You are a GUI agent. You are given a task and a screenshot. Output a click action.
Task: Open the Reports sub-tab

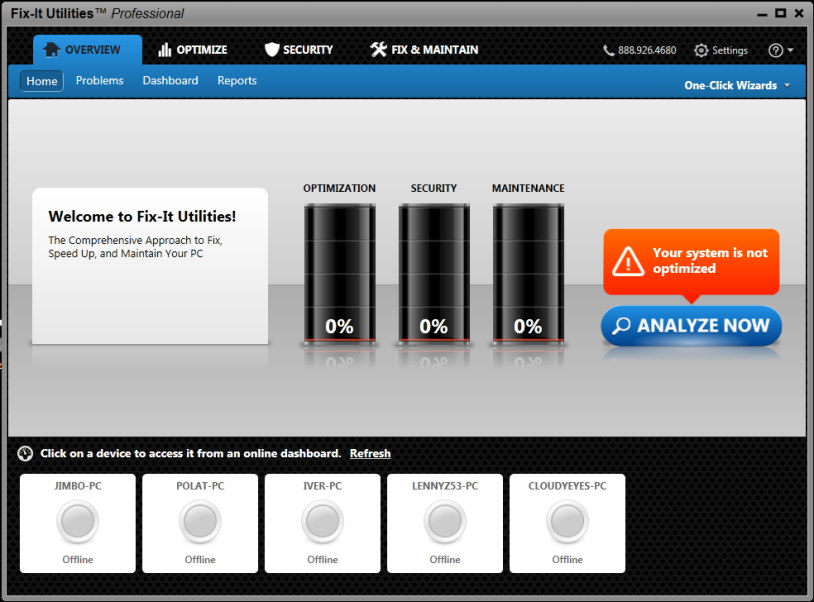point(237,80)
